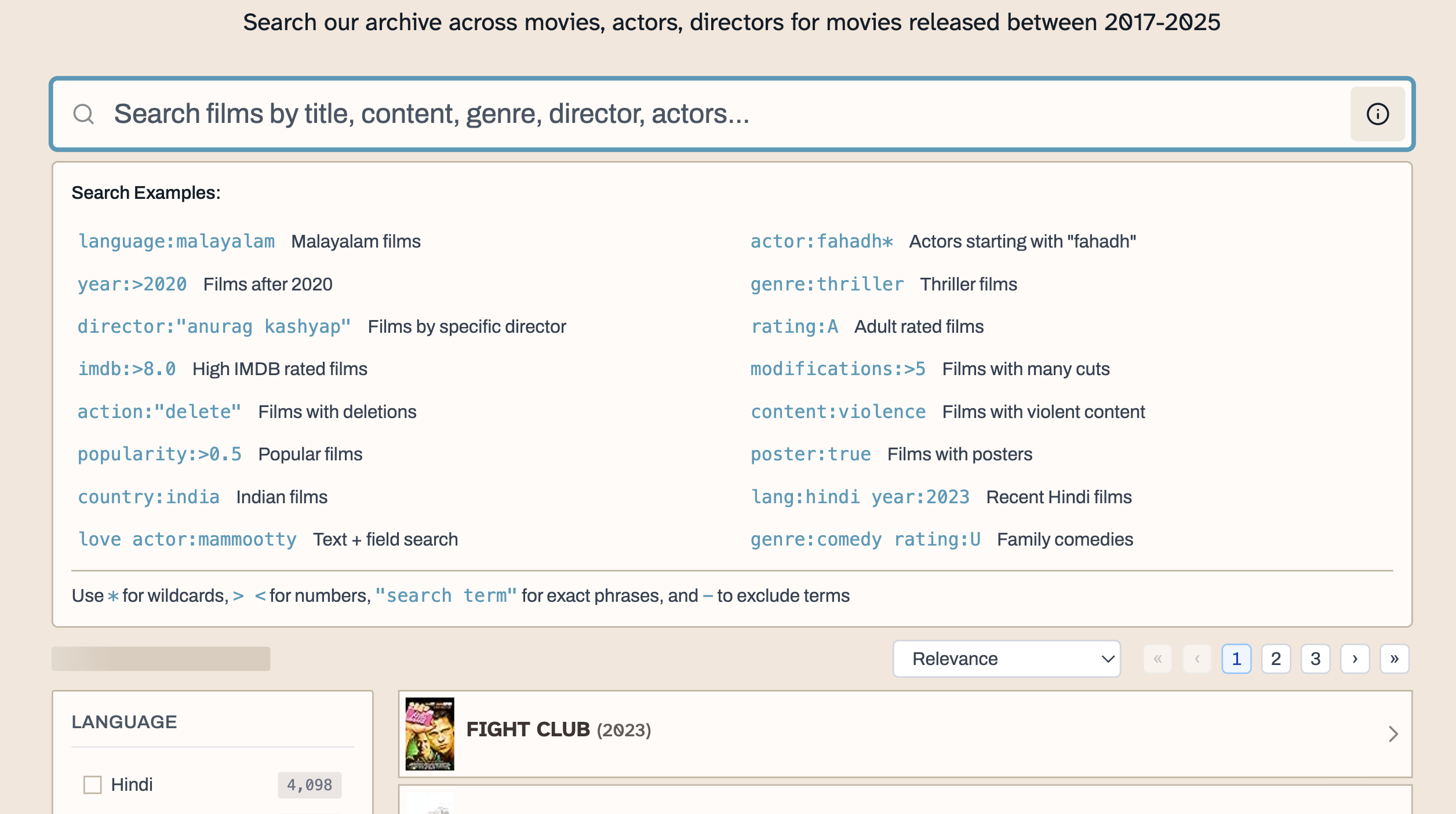
Task: Click the language:malayalam search example
Action: click(176, 242)
